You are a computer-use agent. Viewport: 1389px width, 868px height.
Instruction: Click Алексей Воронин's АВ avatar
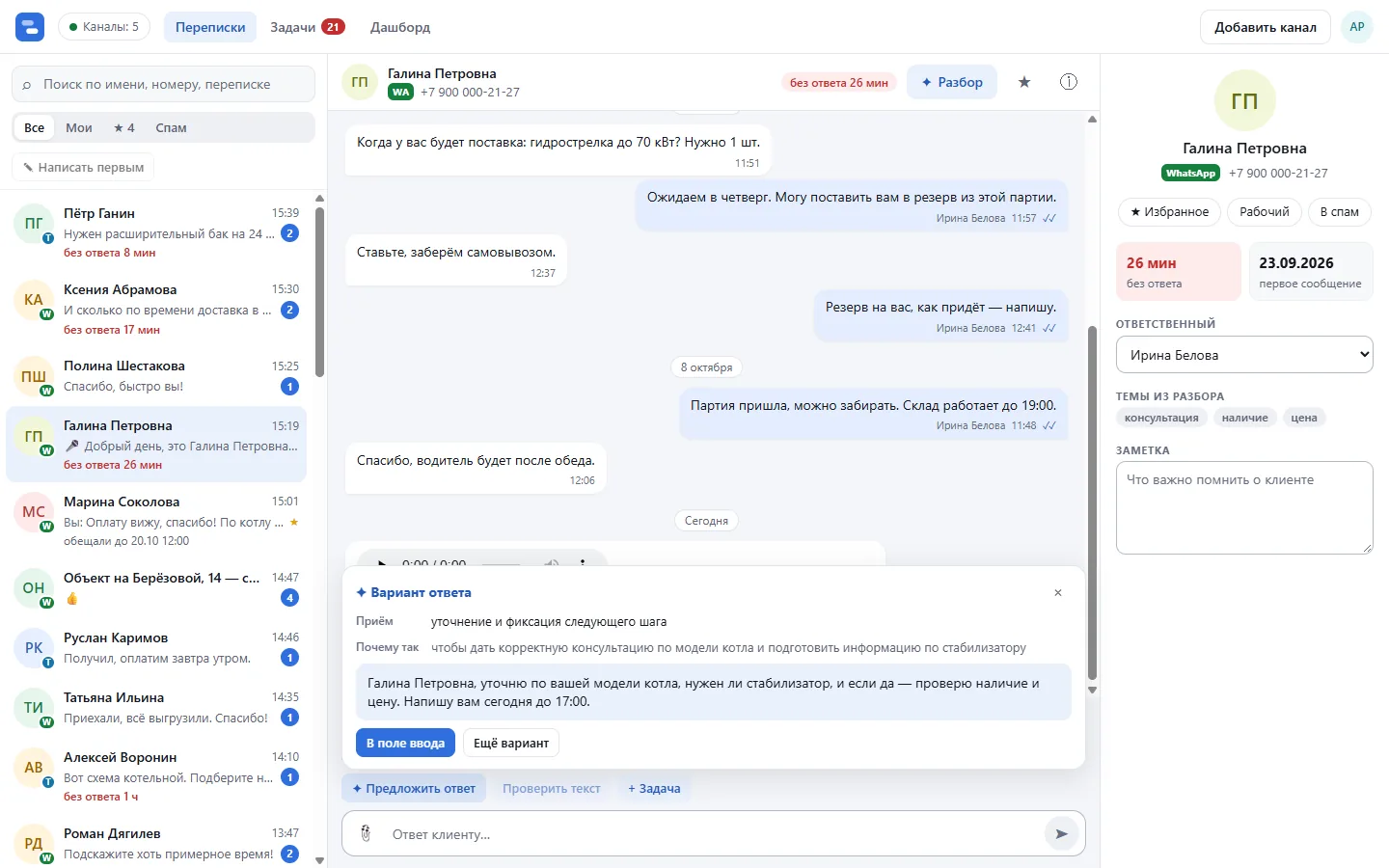click(x=34, y=768)
